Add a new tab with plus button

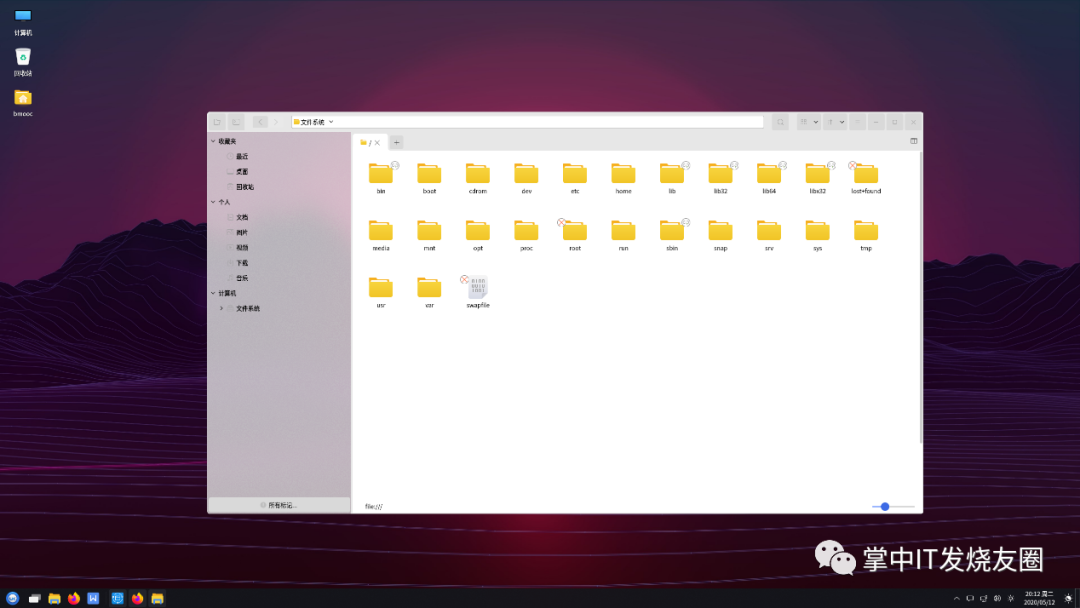397,143
